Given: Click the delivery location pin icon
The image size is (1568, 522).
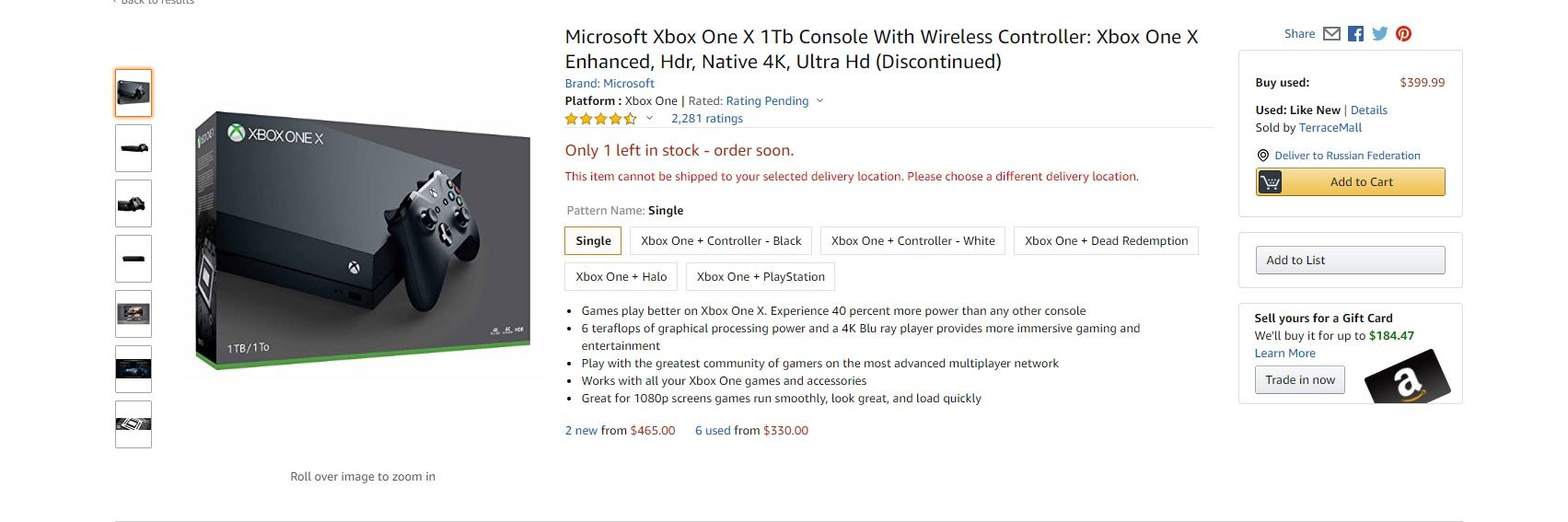Looking at the screenshot, I should tap(1262, 156).
